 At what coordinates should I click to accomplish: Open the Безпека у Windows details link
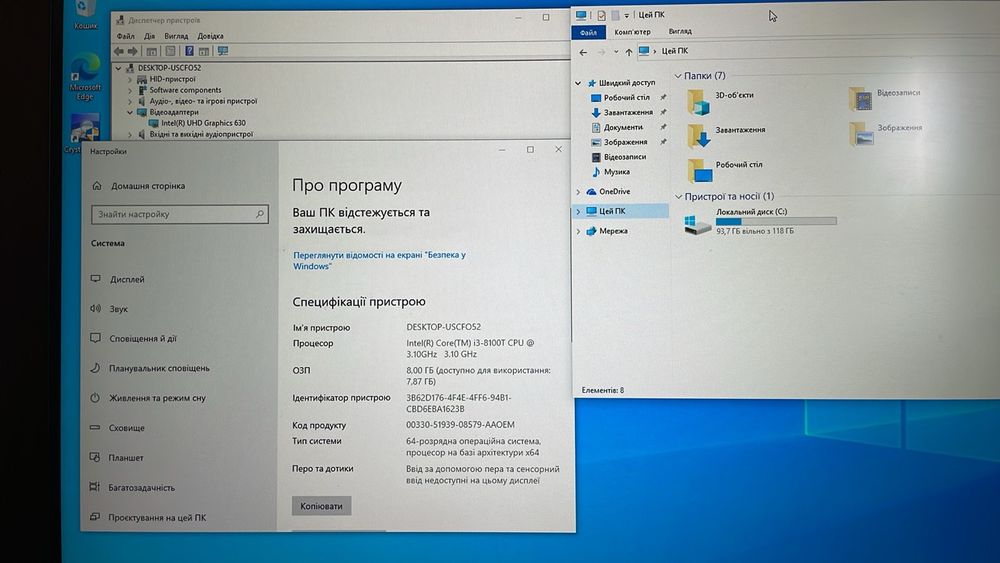click(x=379, y=261)
